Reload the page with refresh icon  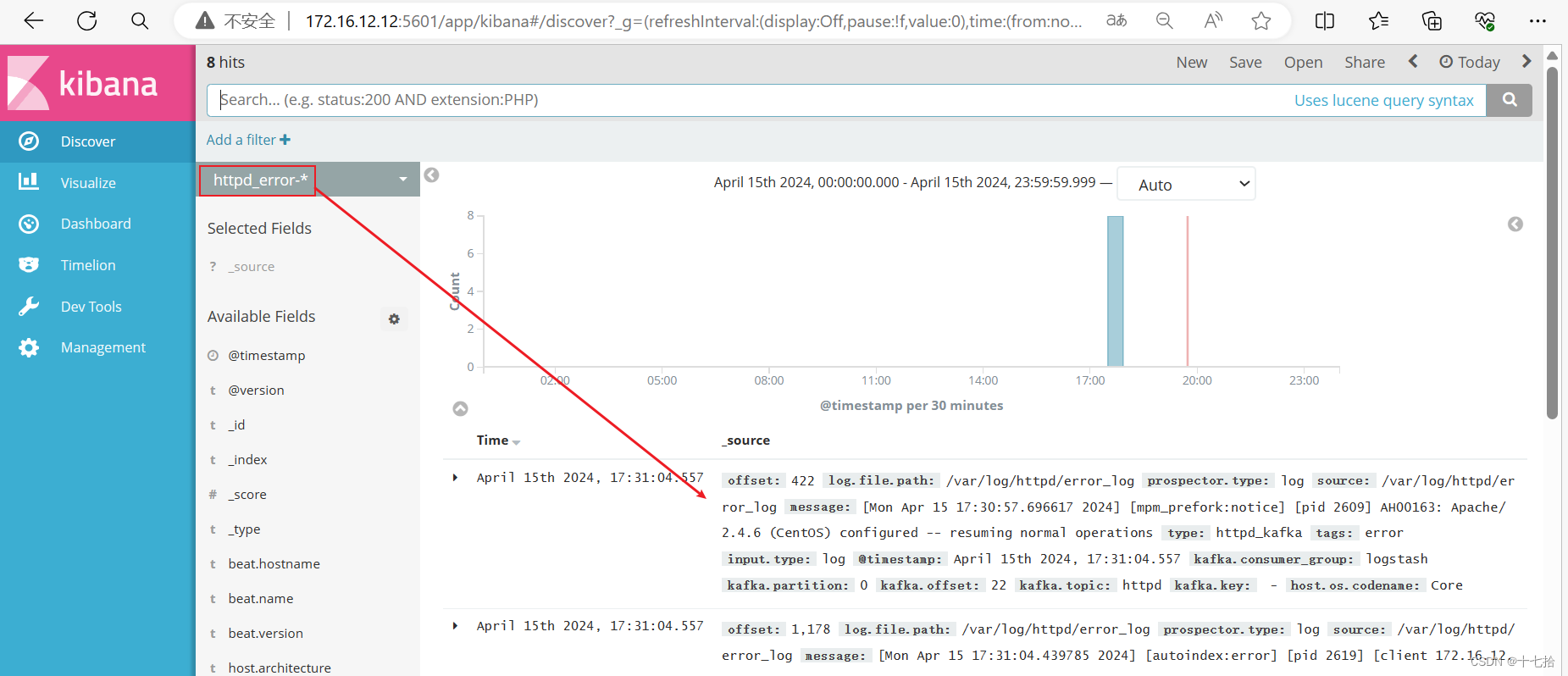click(87, 20)
